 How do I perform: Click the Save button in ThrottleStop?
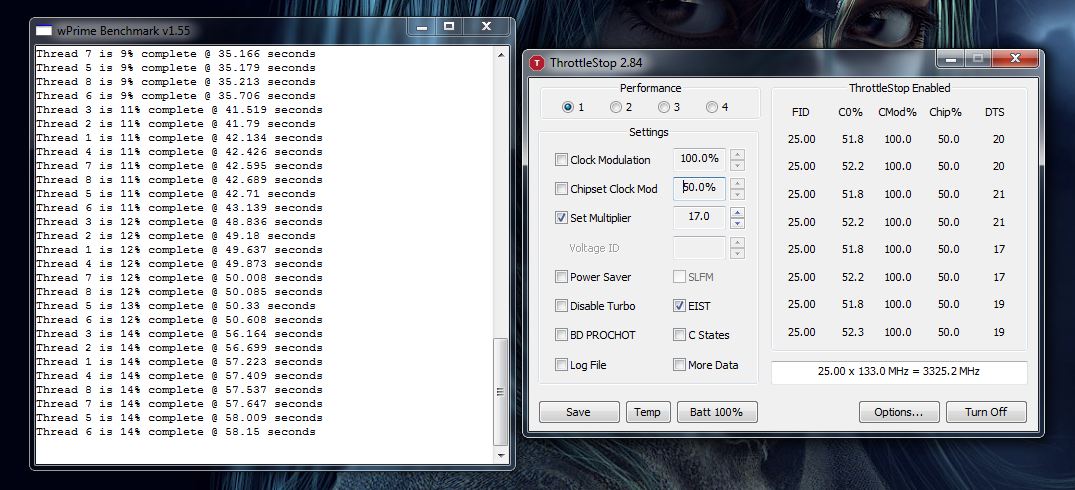coord(579,412)
